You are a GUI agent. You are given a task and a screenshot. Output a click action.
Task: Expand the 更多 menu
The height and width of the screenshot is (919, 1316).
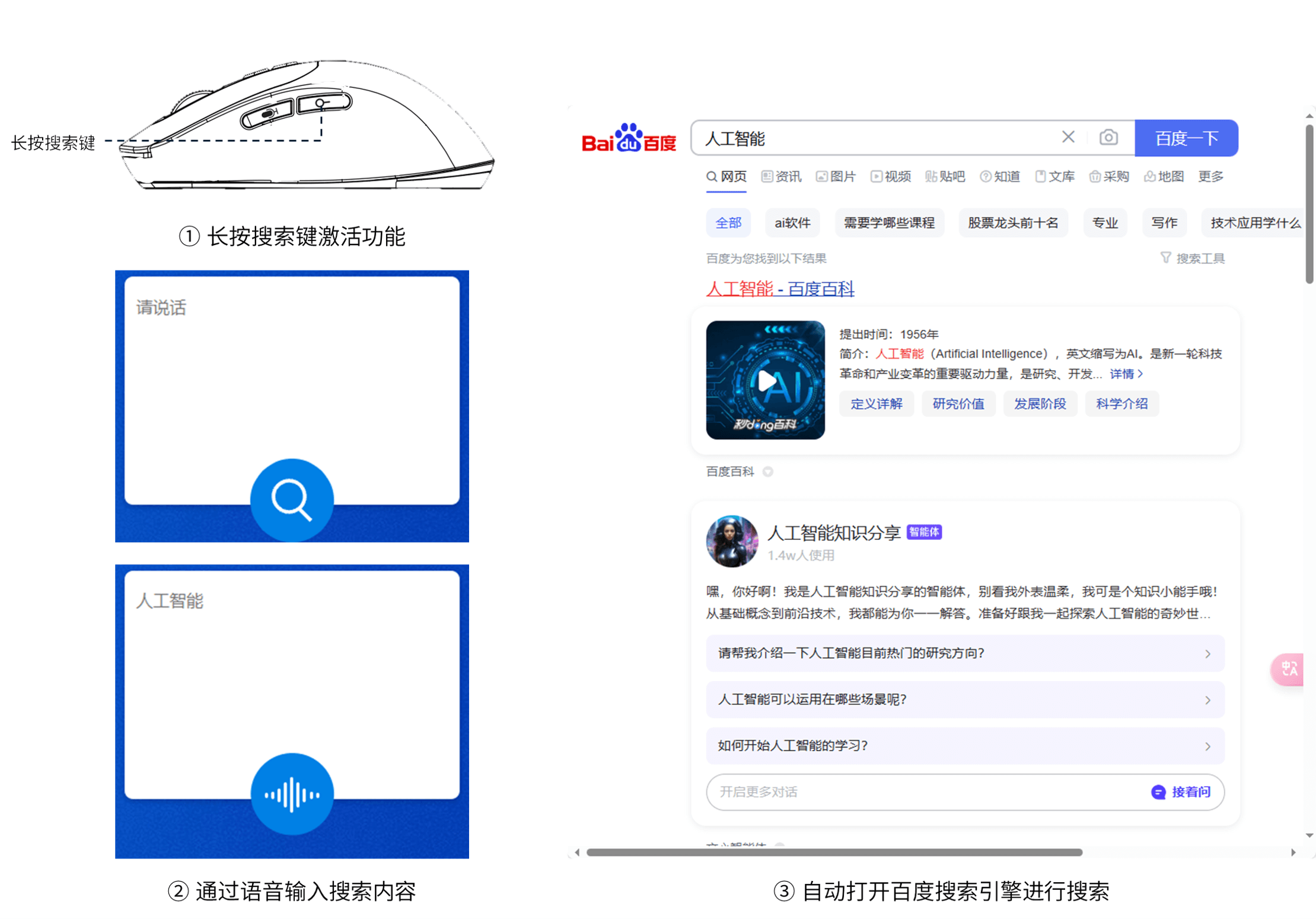(1210, 176)
